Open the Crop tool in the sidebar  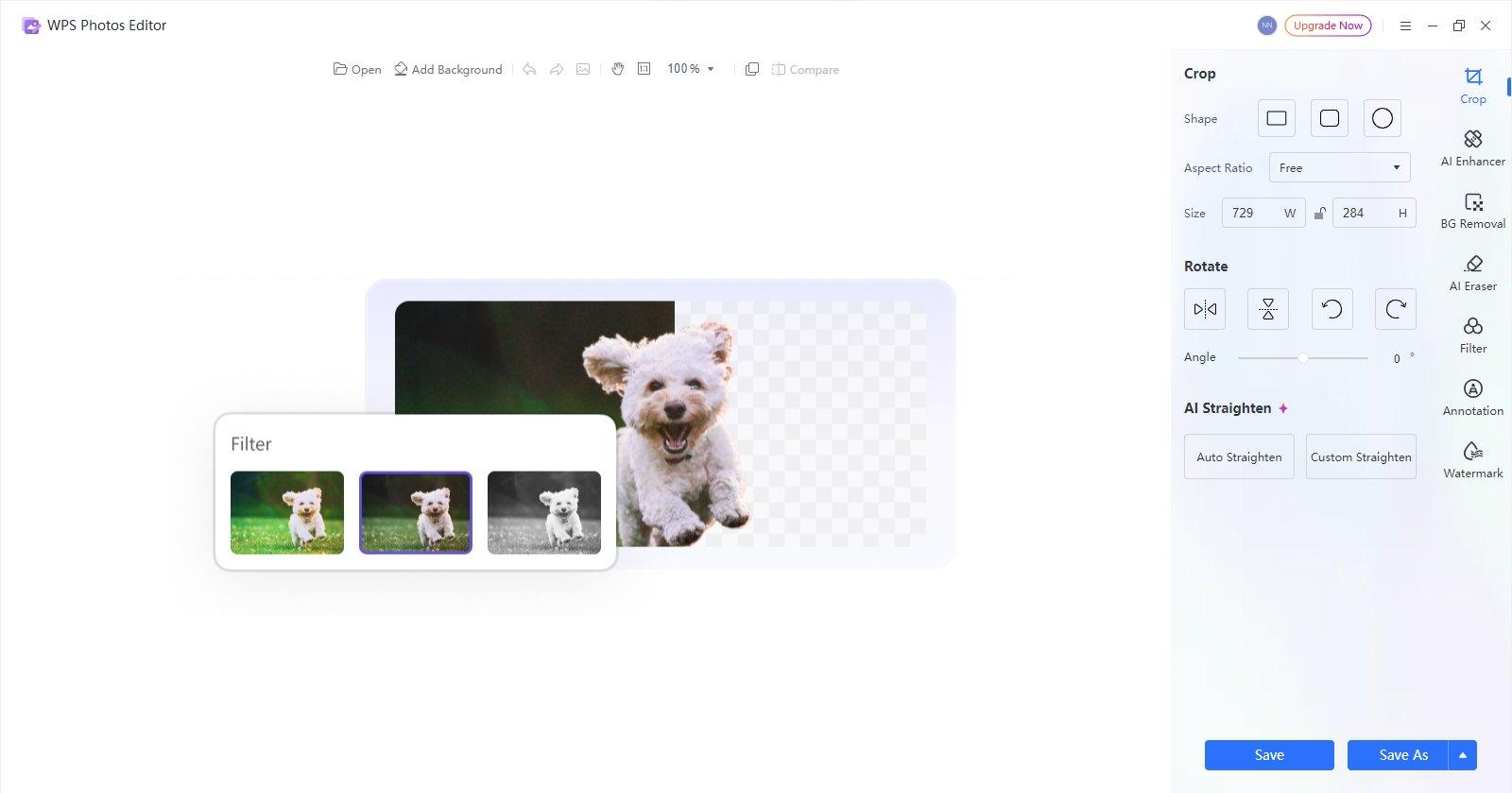(x=1472, y=85)
